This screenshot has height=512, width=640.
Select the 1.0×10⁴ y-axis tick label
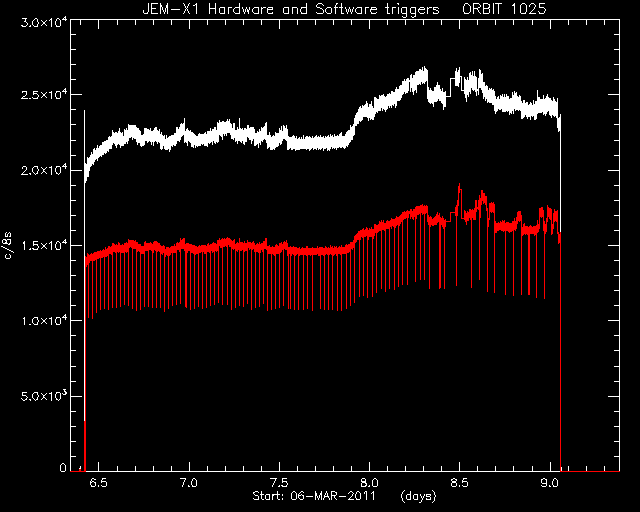pyautogui.click(x=43, y=321)
